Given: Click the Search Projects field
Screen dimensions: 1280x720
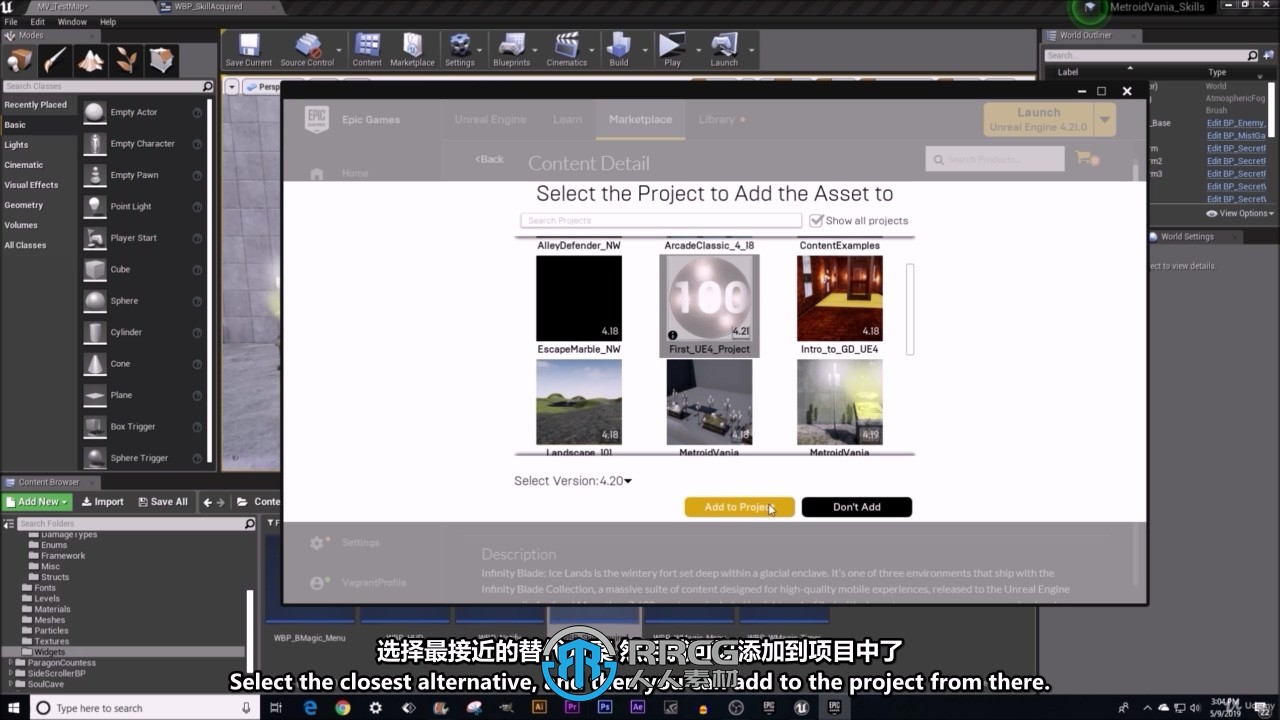Looking at the screenshot, I should pyautogui.click(x=661, y=220).
